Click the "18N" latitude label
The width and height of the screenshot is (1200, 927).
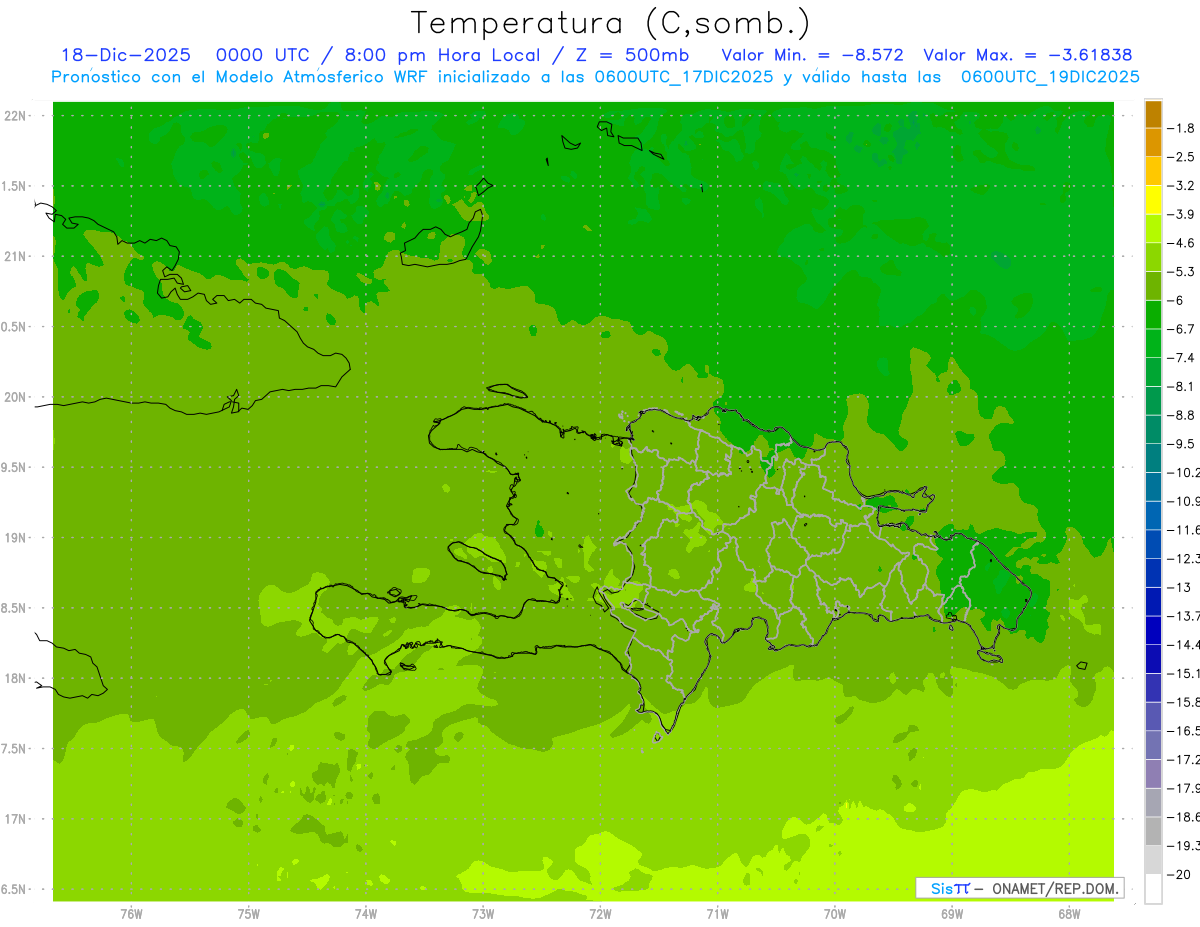coord(17,678)
